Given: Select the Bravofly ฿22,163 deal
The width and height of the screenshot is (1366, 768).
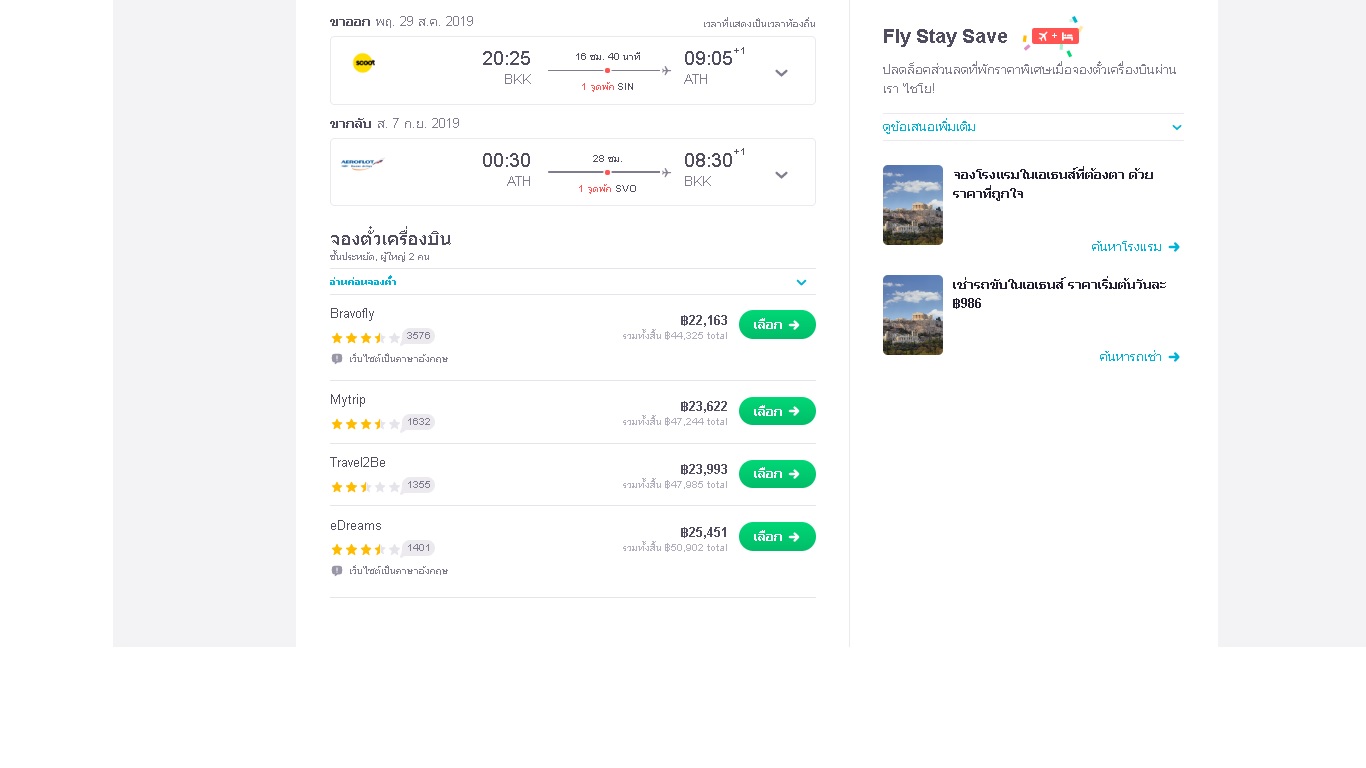Looking at the screenshot, I should coord(777,325).
